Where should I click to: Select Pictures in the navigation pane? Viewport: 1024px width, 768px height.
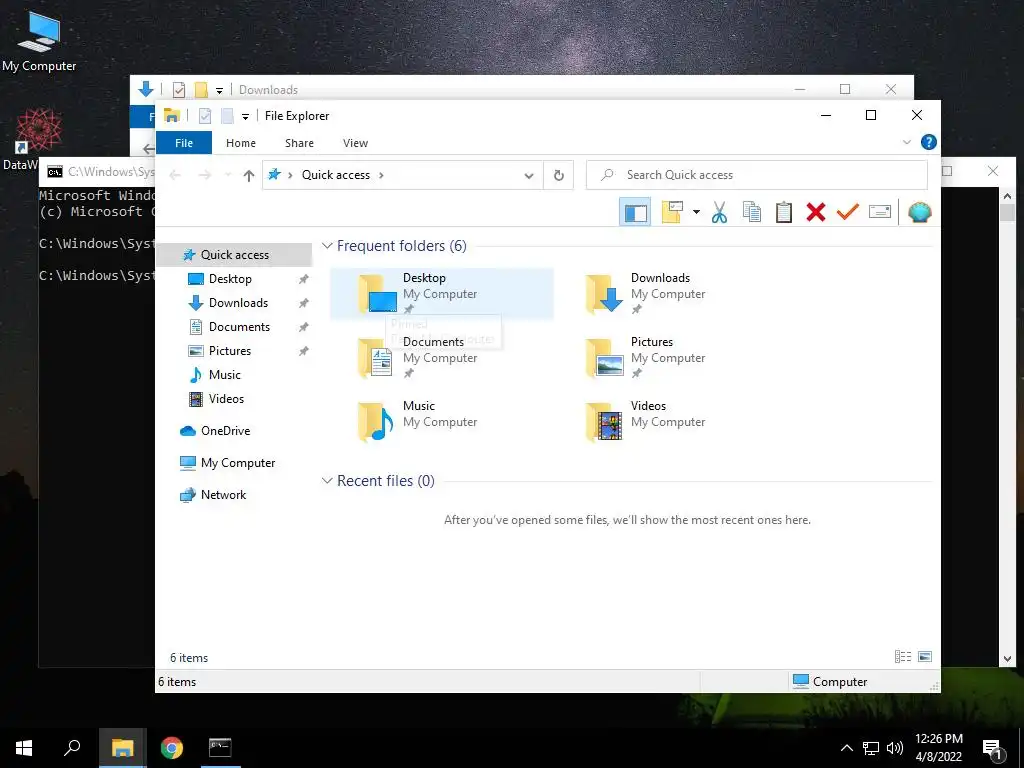coord(229,351)
